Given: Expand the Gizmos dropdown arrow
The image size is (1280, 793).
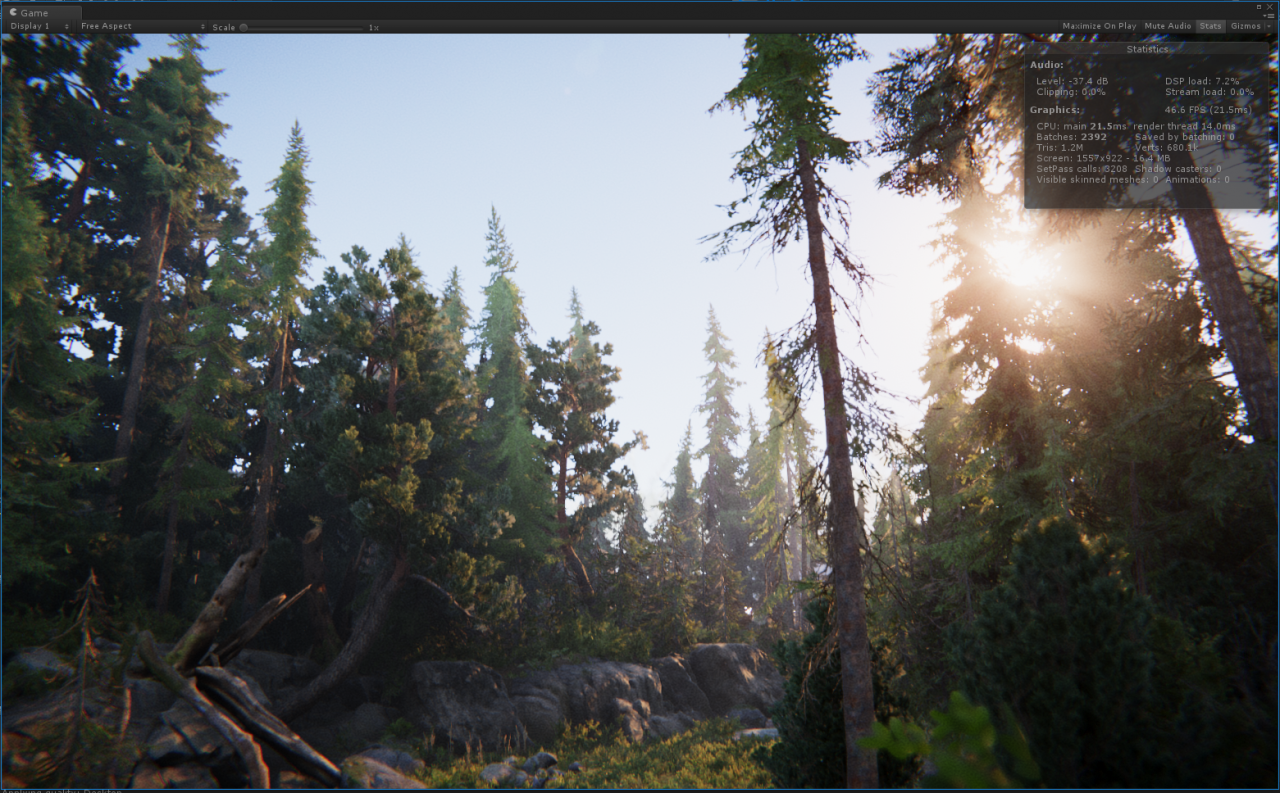Looking at the screenshot, I should (x=1268, y=26).
